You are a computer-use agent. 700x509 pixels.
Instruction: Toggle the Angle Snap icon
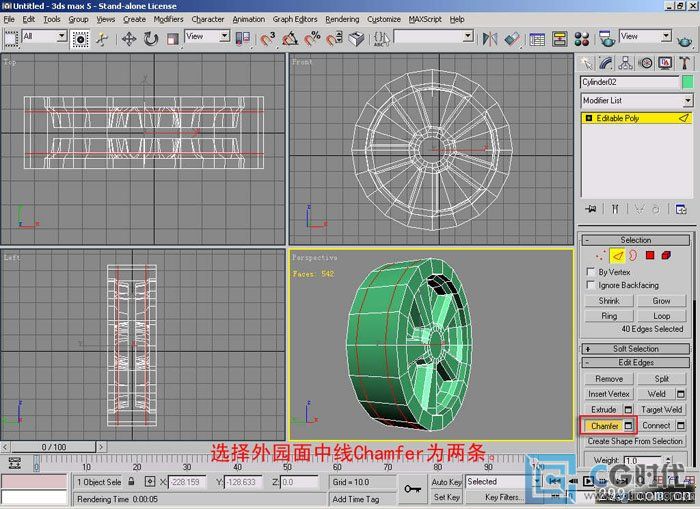pyautogui.click(x=290, y=39)
